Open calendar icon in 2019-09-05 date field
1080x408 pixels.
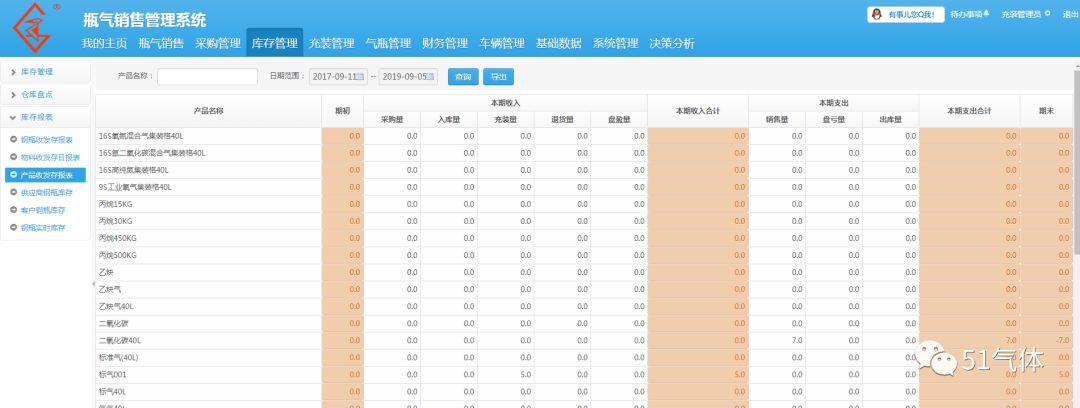click(x=431, y=77)
